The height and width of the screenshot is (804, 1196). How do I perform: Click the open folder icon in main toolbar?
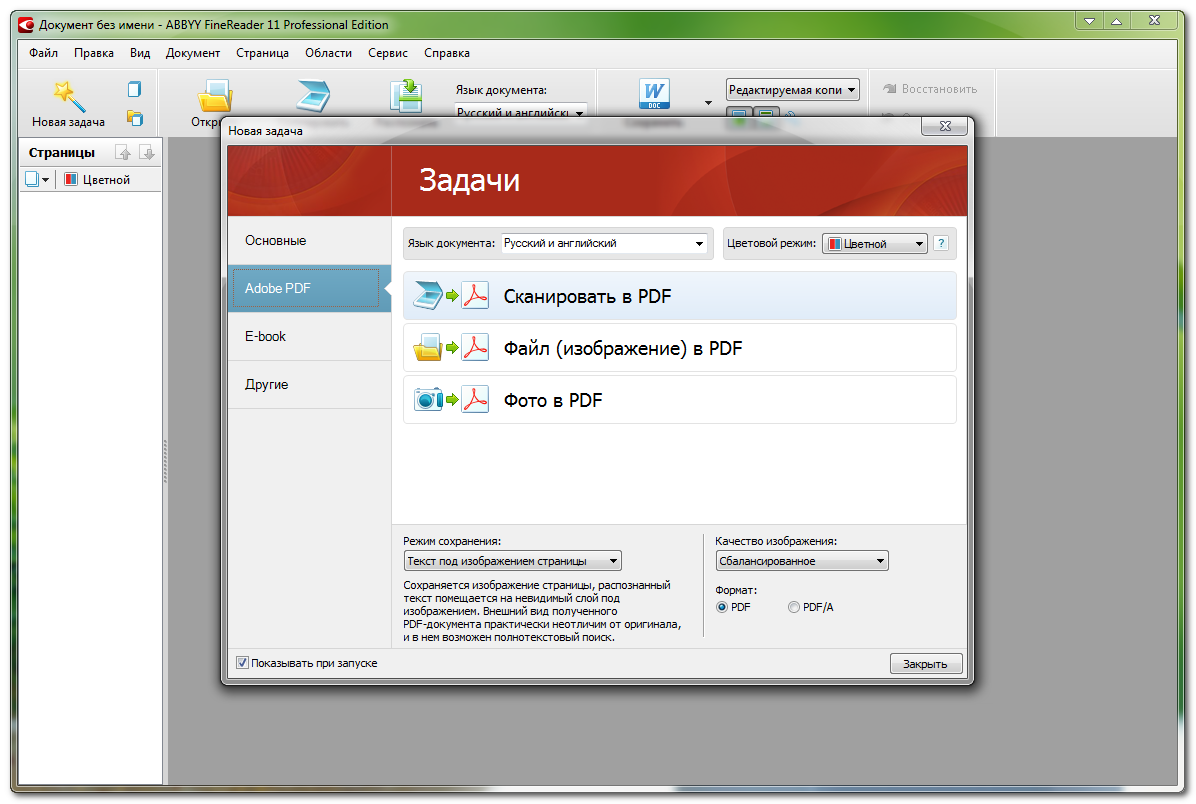[x=215, y=96]
